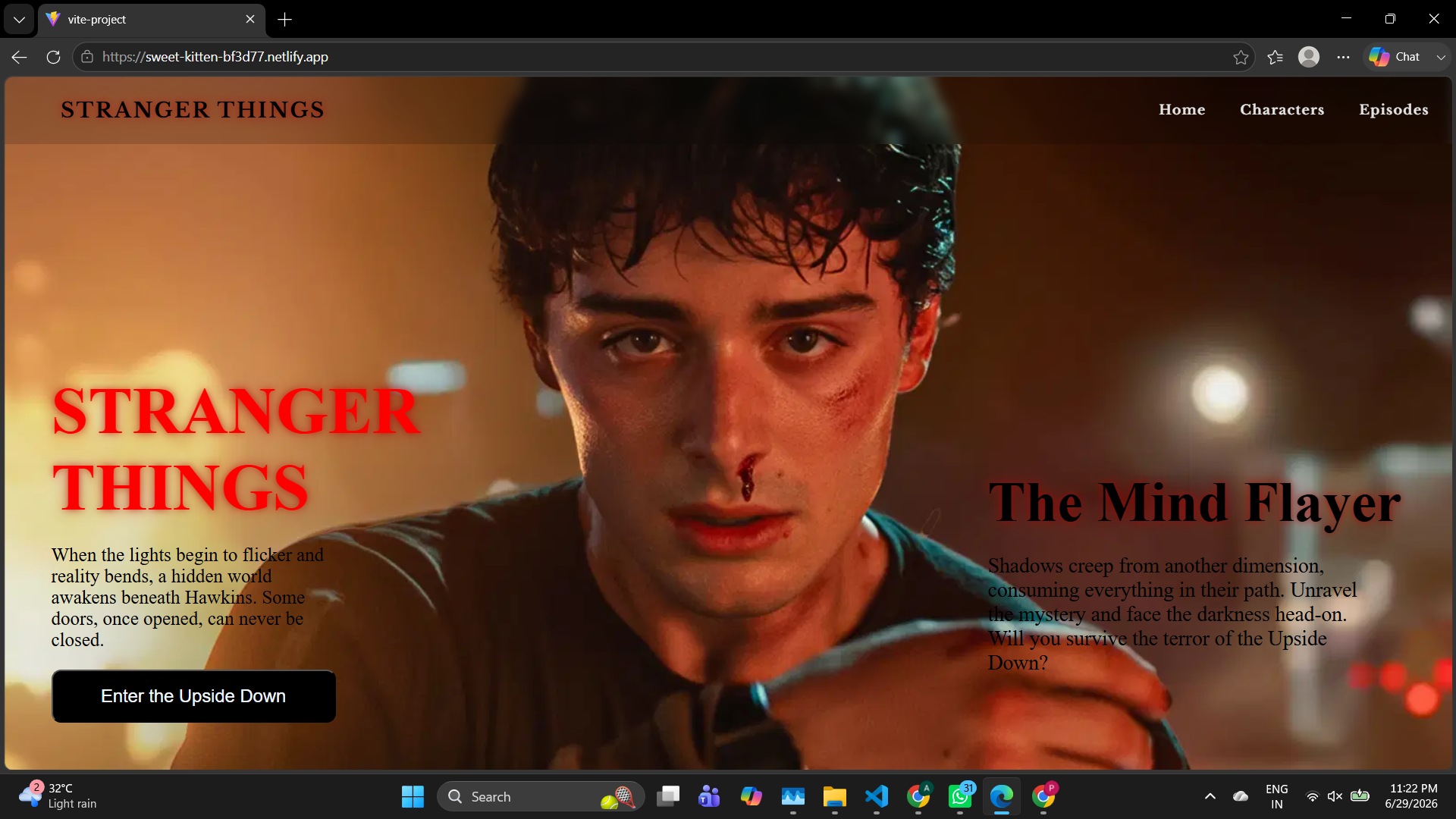Viewport: 1456px width, 819px height.
Task: Navigate to the Home menu link
Action: tap(1181, 110)
